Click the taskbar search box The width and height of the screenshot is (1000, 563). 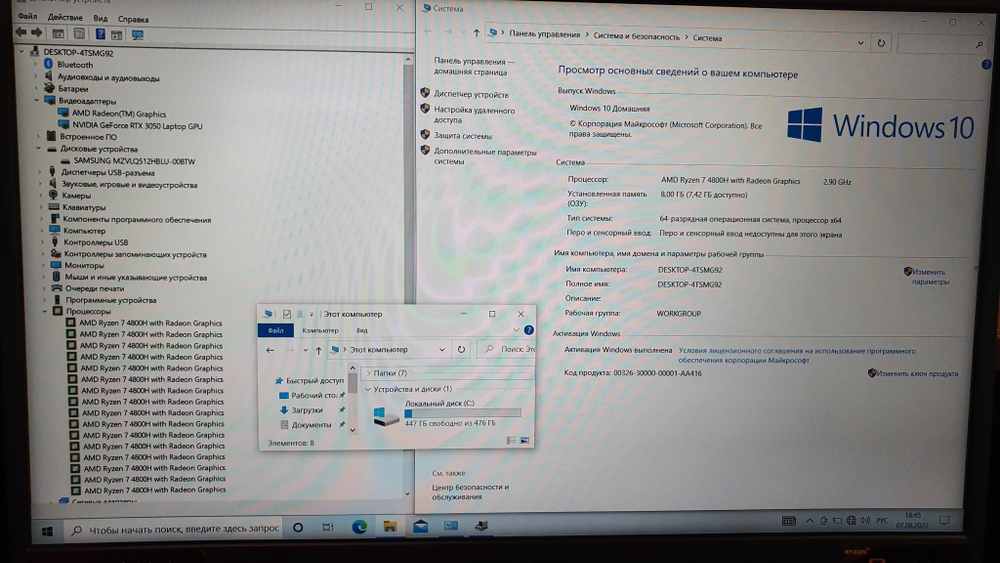pos(173,529)
